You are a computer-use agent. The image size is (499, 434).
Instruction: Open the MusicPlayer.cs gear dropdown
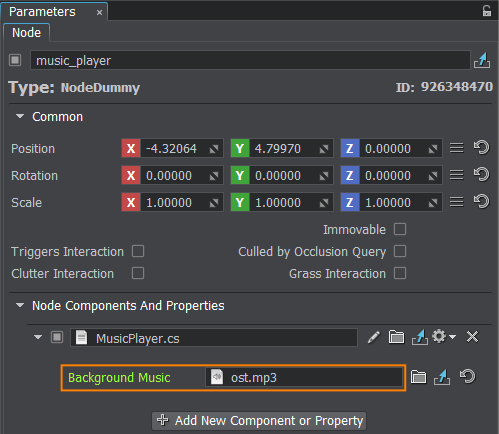tap(444, 337)
